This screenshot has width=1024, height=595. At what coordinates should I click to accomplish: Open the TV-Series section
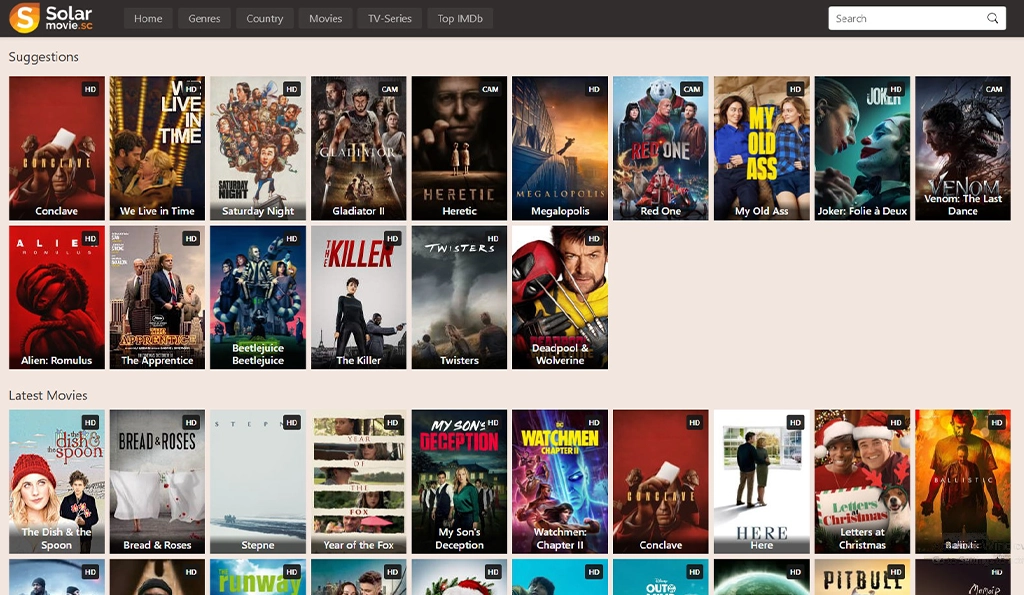389,18
